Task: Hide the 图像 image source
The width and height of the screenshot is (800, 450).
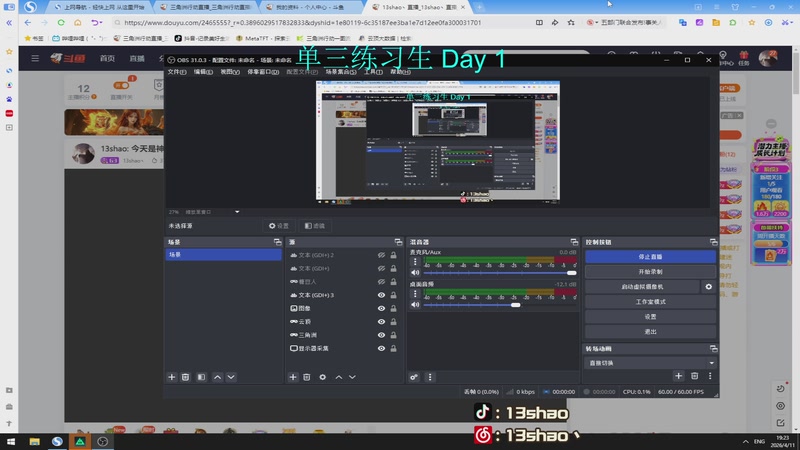Action: [x=381, y=308]
